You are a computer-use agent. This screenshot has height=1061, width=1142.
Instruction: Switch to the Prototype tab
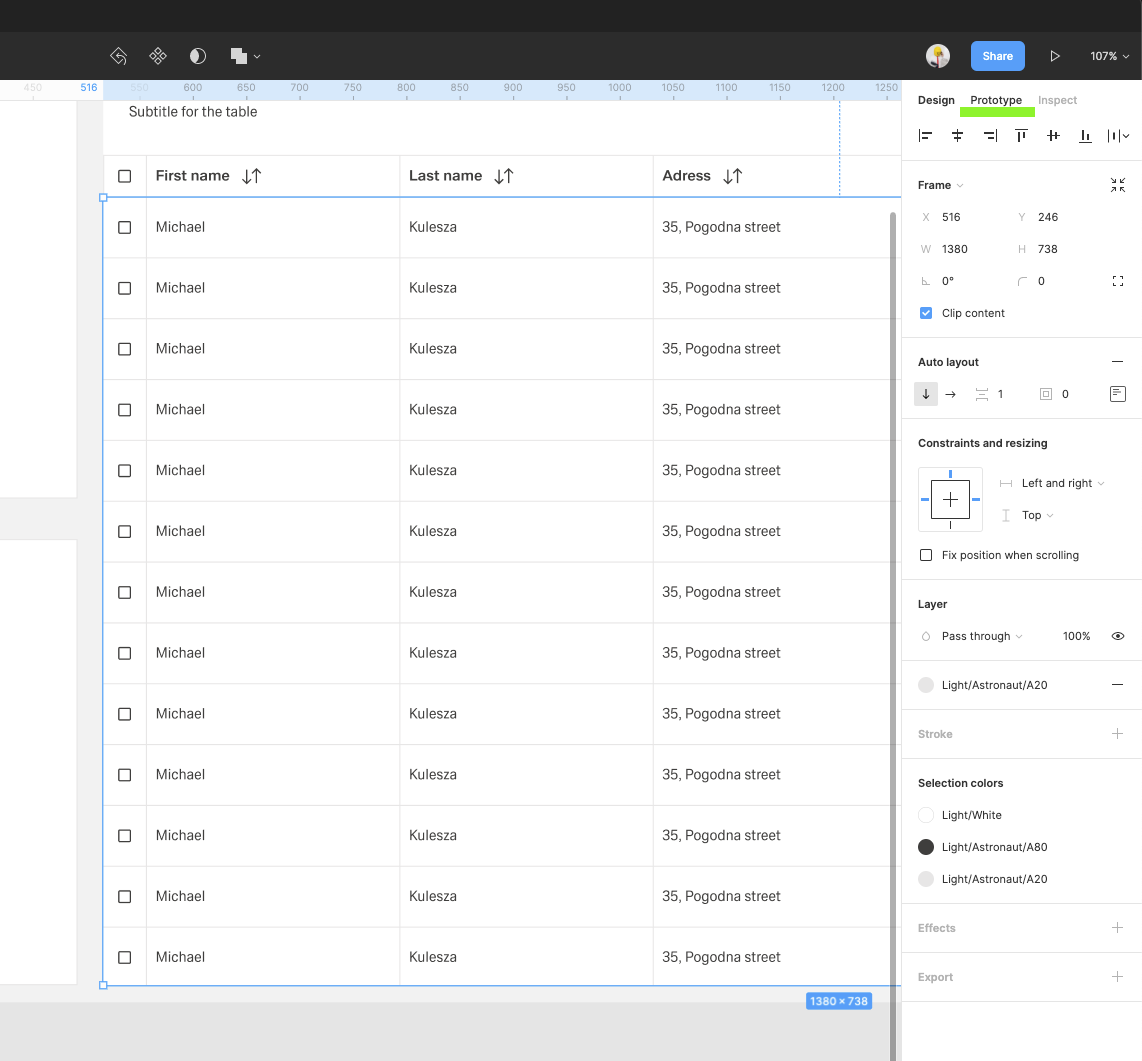pyautogui.click(x=996, y=100)
